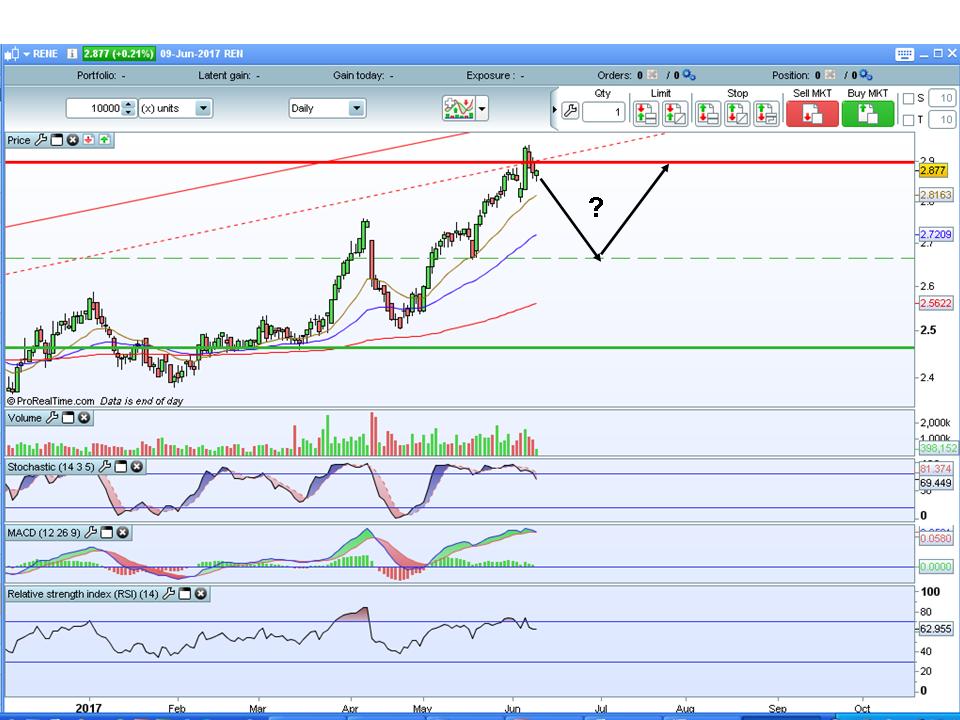Screen dimensions: 960x720
Task: Select the 0.0580 MACD value label
Action: (936, 538)
